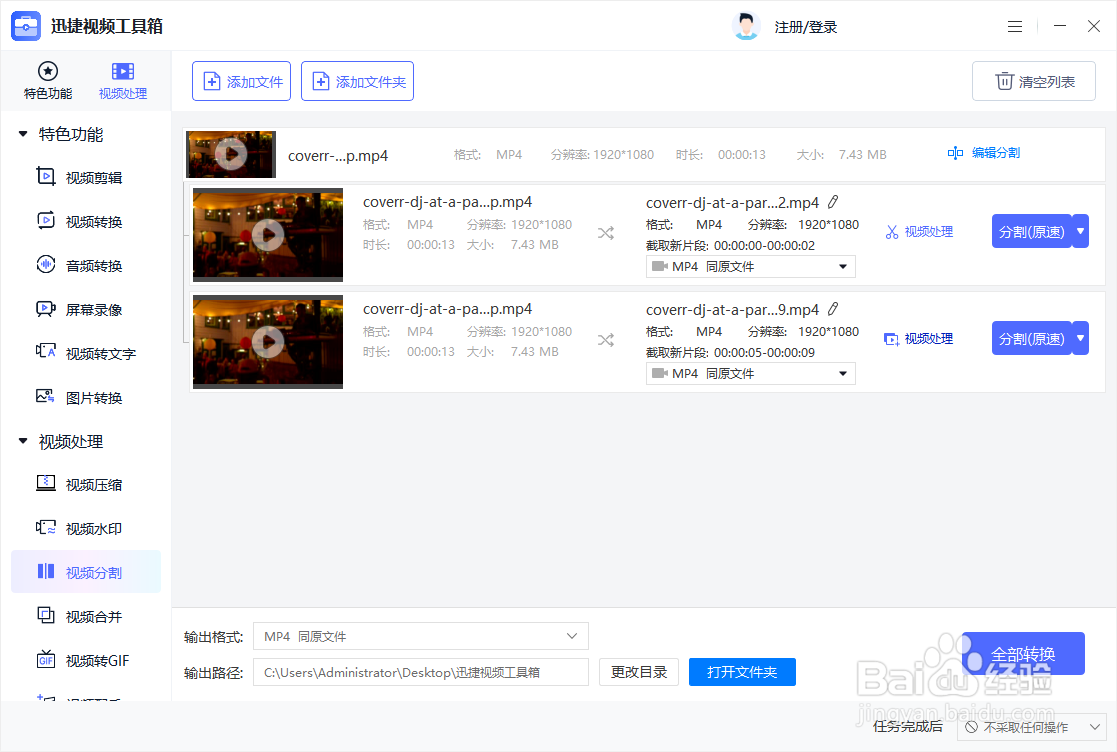This screenshot has width=1117, height=752.
Task: Click the 视频分割 icon
Action: click(46, 571)
